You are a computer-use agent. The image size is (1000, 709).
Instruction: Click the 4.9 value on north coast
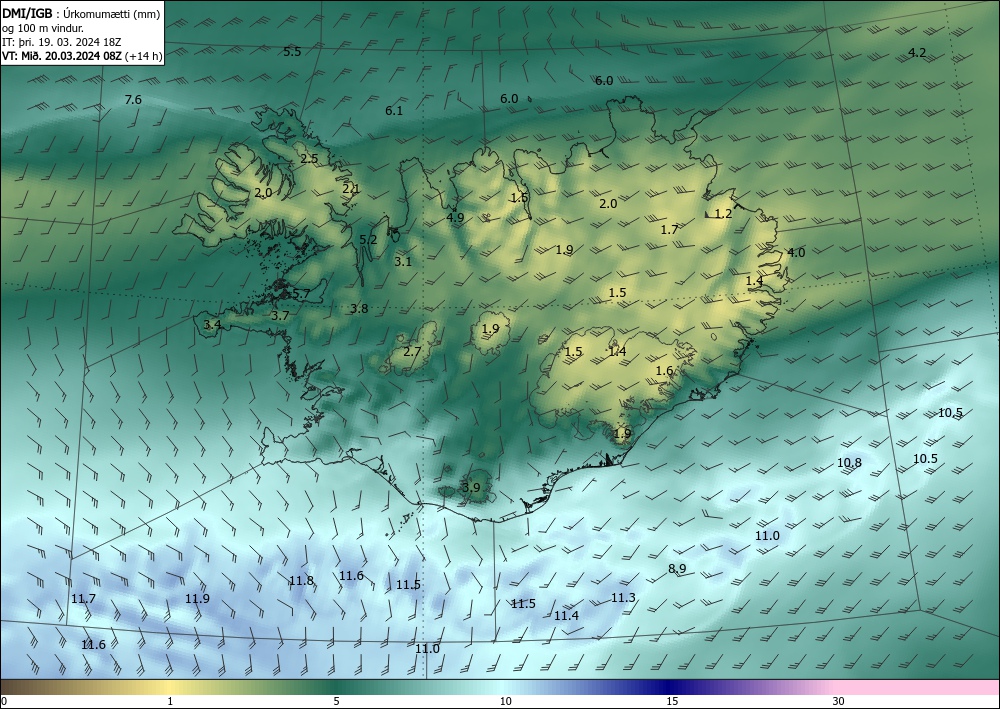[x=455, y=217]
